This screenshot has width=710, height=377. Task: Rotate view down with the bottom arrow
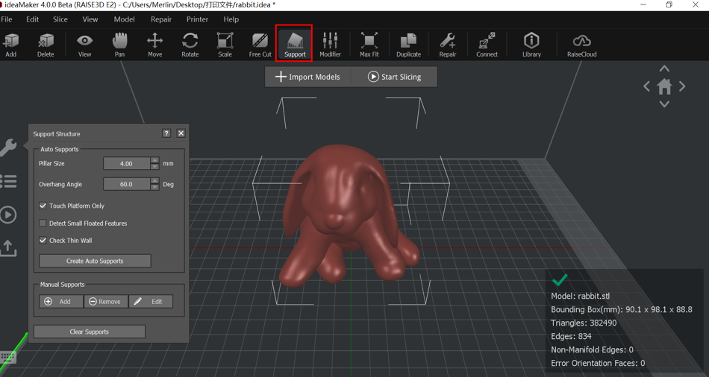pyautogui.click(x=664, y=104)
